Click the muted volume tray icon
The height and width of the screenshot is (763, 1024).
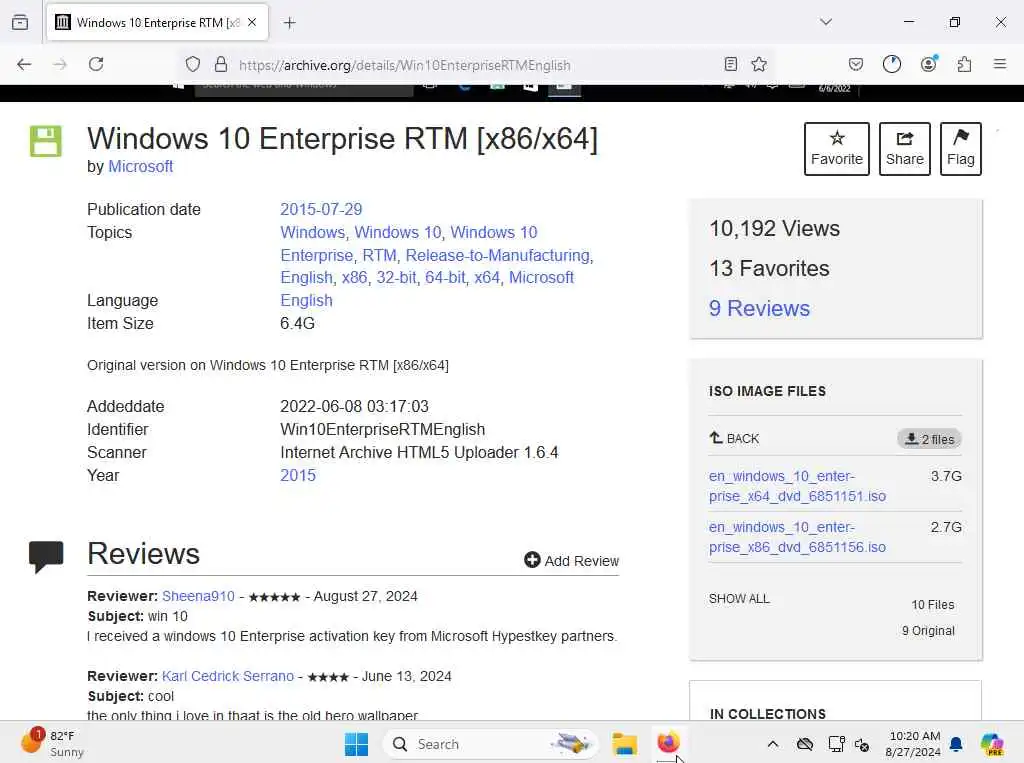point(862,745)
